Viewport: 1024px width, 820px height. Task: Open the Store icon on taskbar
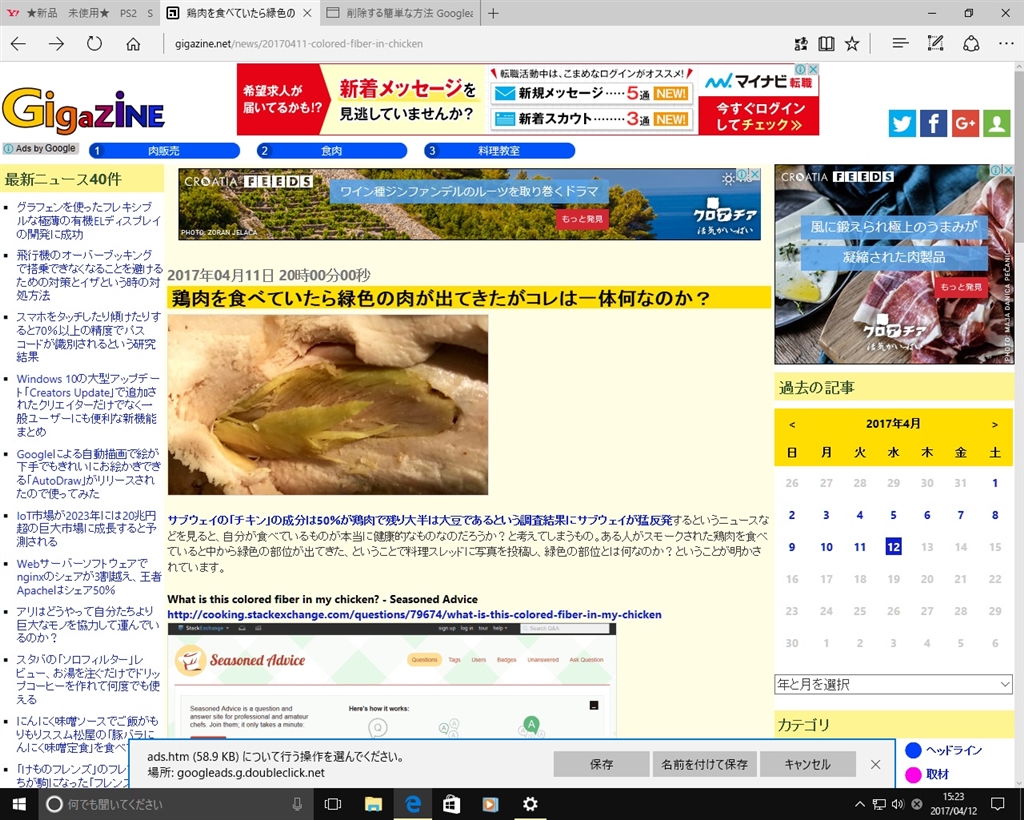tap(451, 804)
